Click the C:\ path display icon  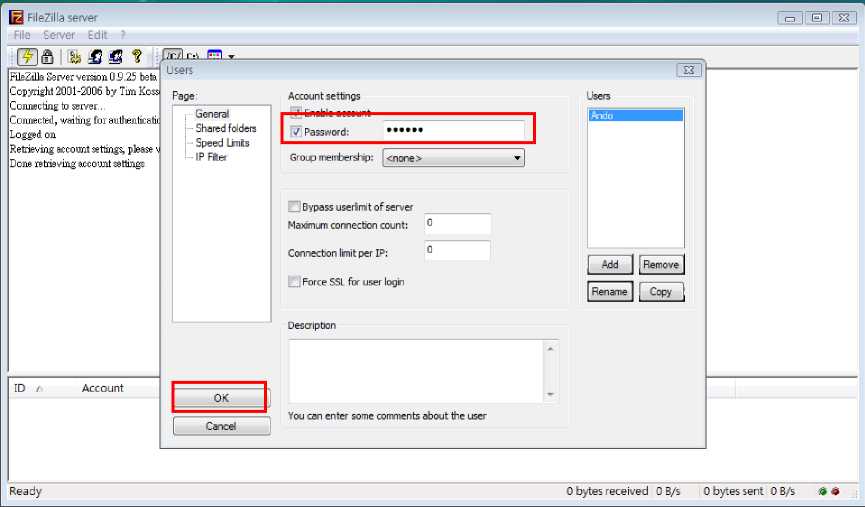click(x=193, y=58)
